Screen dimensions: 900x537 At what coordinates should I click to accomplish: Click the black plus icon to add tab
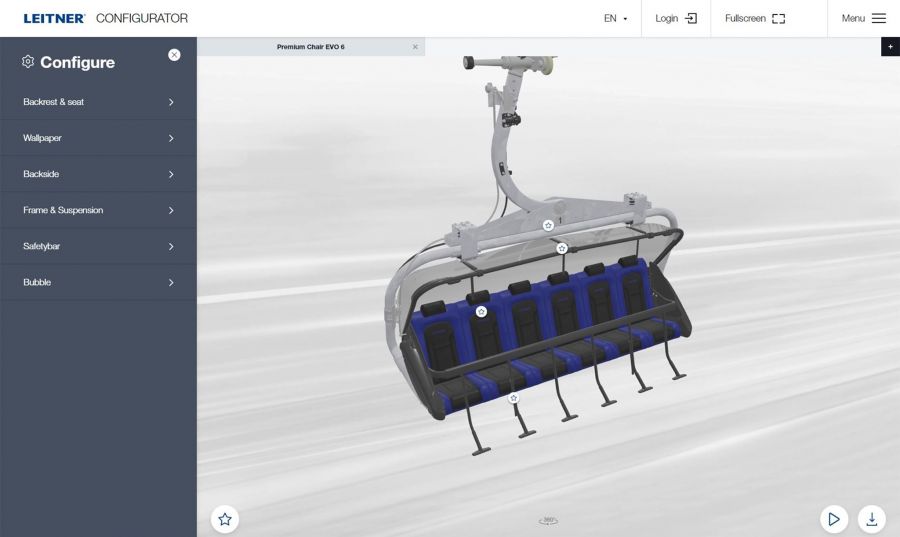click(x=890, y=47)
